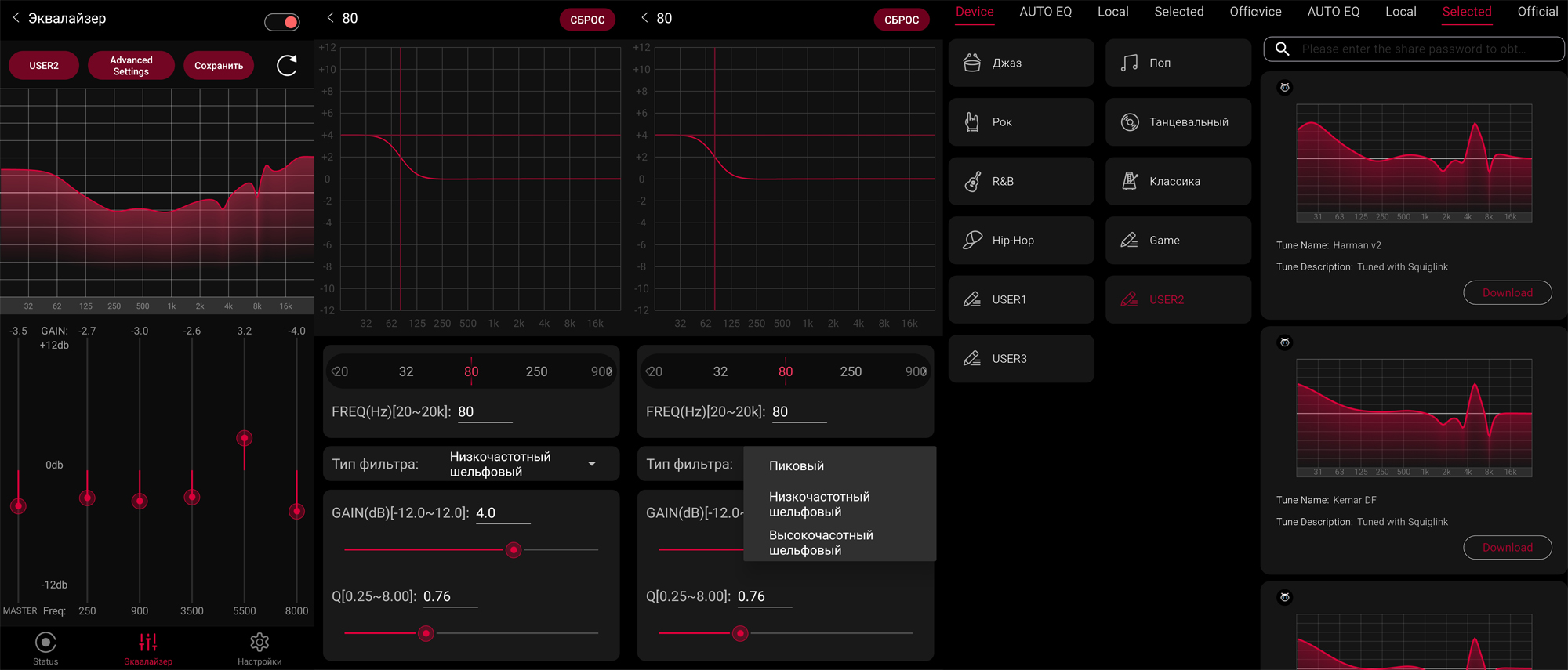Click Q value field in editor with open filter list

pyautogui.click(x=764, y=597)
